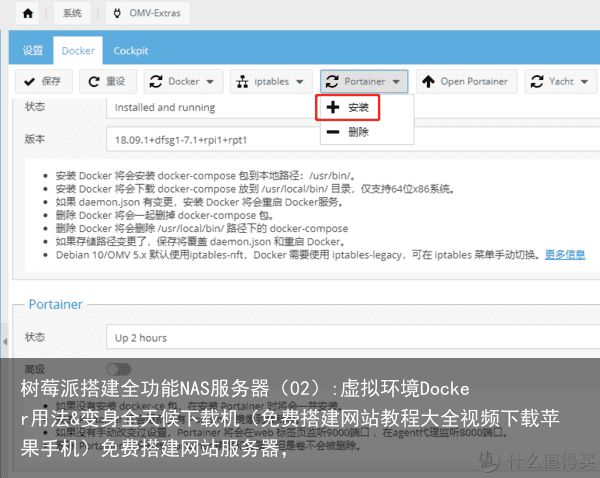Open the iptables dropdown menu

pyautogui.click(x=271, y=81)
